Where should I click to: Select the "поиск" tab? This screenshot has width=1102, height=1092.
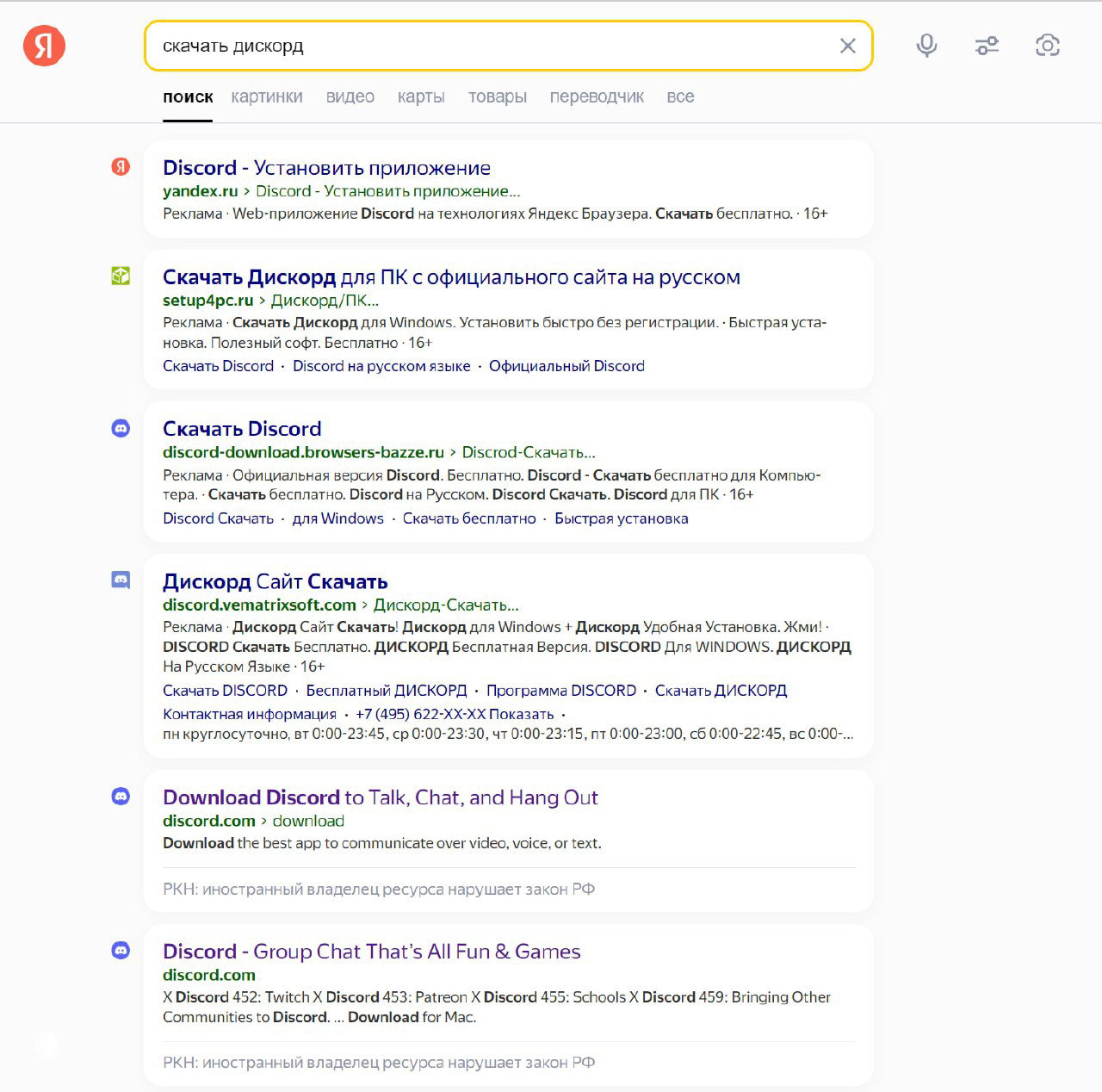(x=188, y=97)
